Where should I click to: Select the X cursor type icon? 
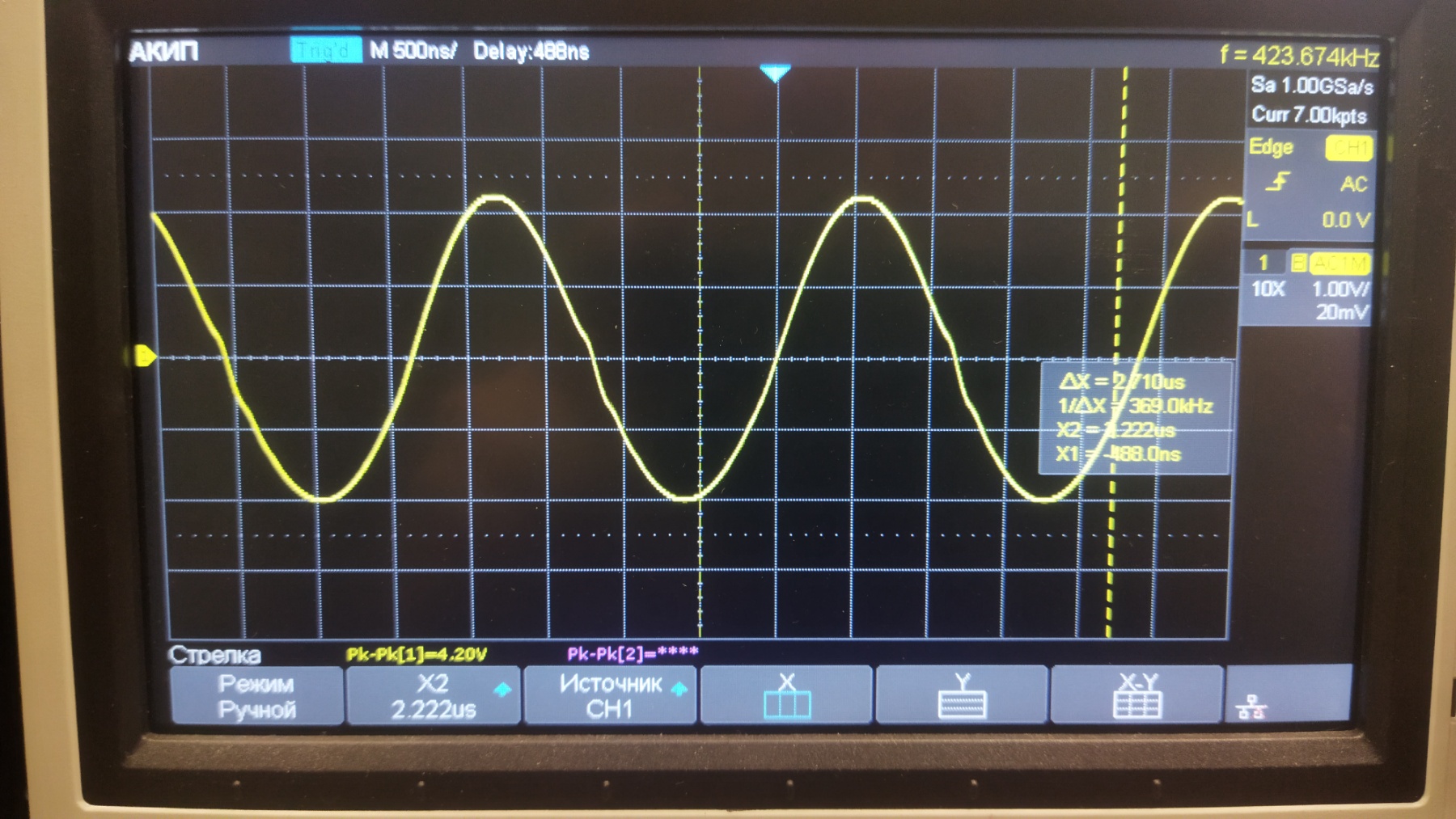(786, 694)
